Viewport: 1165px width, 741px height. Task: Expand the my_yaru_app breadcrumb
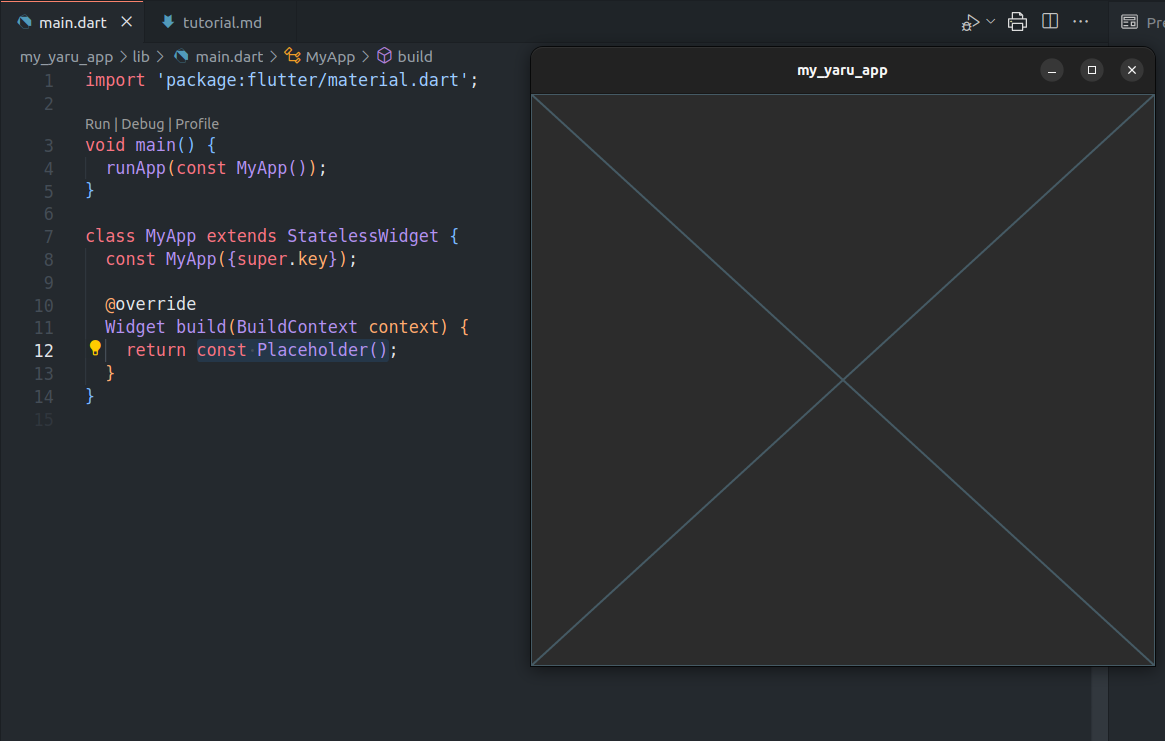coord(66,57)
